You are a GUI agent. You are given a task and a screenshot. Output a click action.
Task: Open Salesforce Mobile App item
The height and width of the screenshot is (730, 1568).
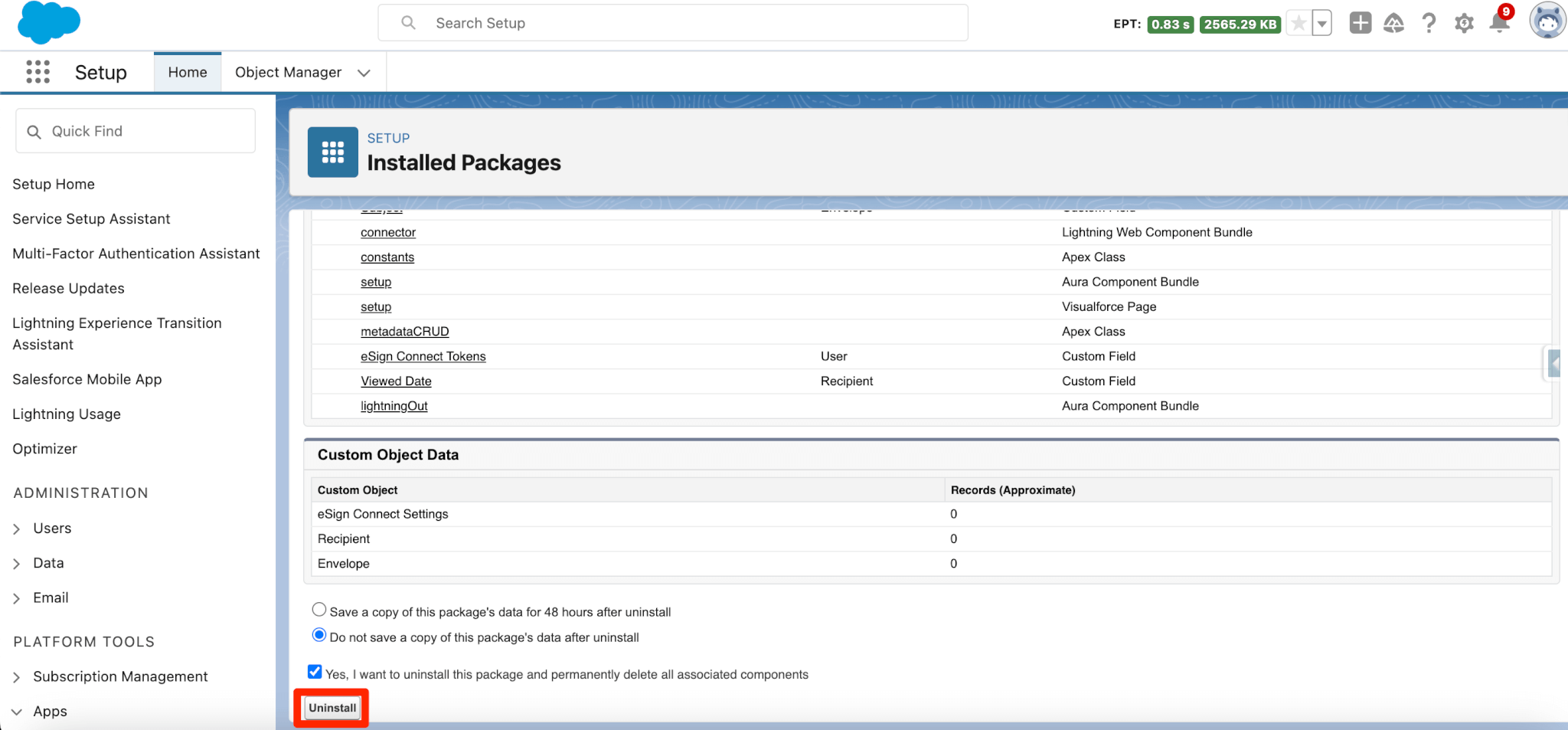(x=87, y=379)
